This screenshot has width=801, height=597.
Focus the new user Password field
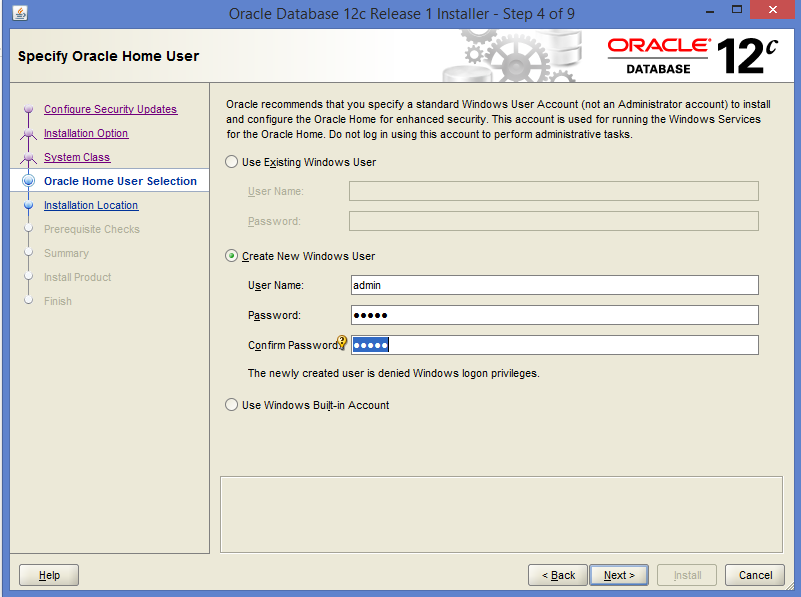pos(555,315)
